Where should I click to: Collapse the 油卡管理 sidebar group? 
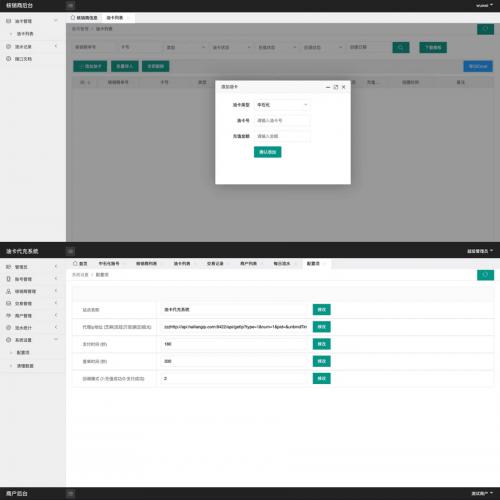56,21
